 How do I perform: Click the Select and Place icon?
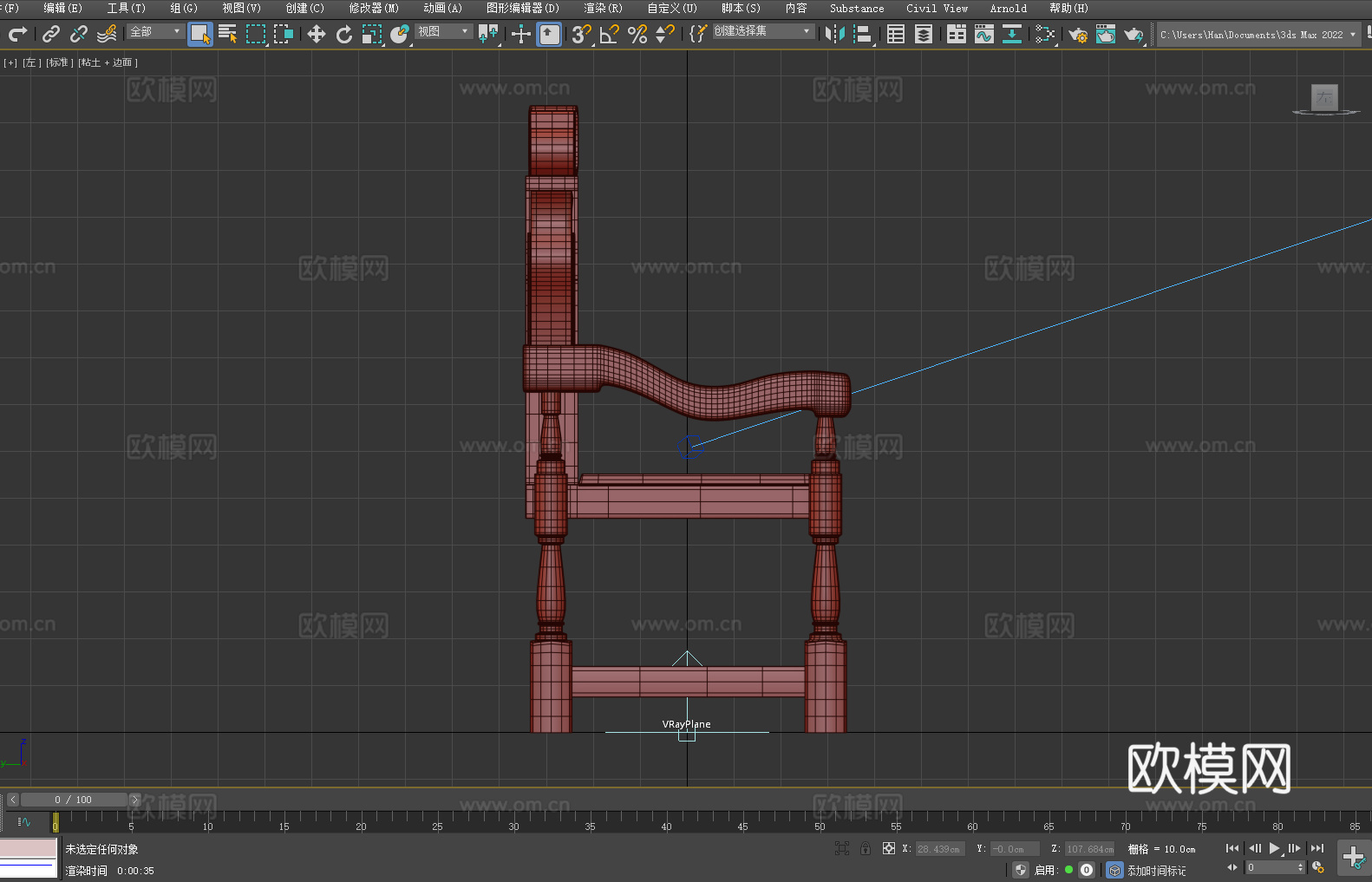tap(400, 34)
